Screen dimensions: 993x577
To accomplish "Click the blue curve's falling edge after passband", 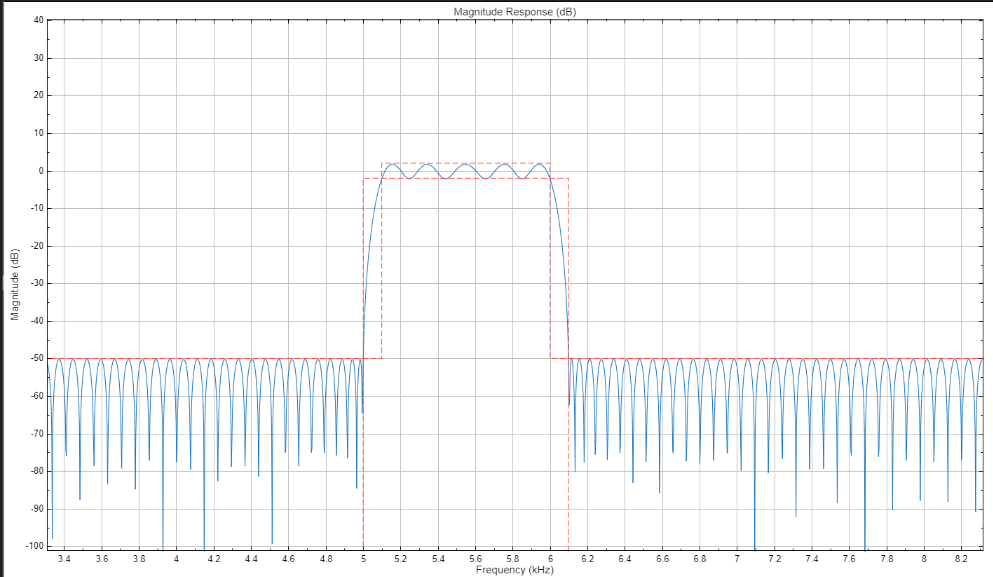I will (562, 250).
